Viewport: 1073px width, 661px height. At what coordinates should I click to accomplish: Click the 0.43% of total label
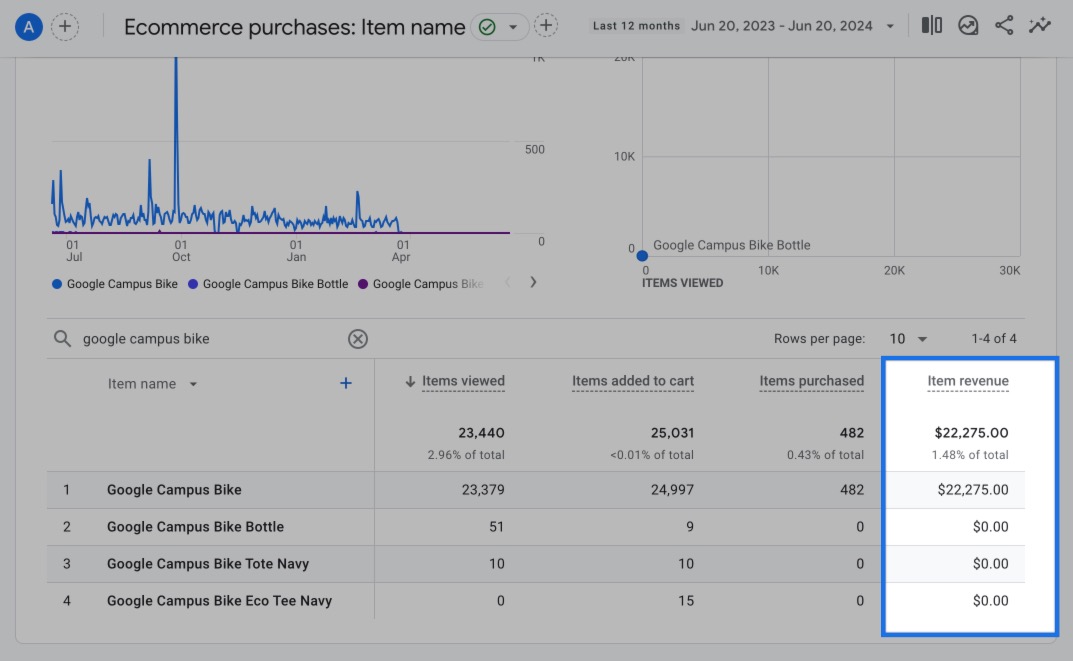point(825,455)
